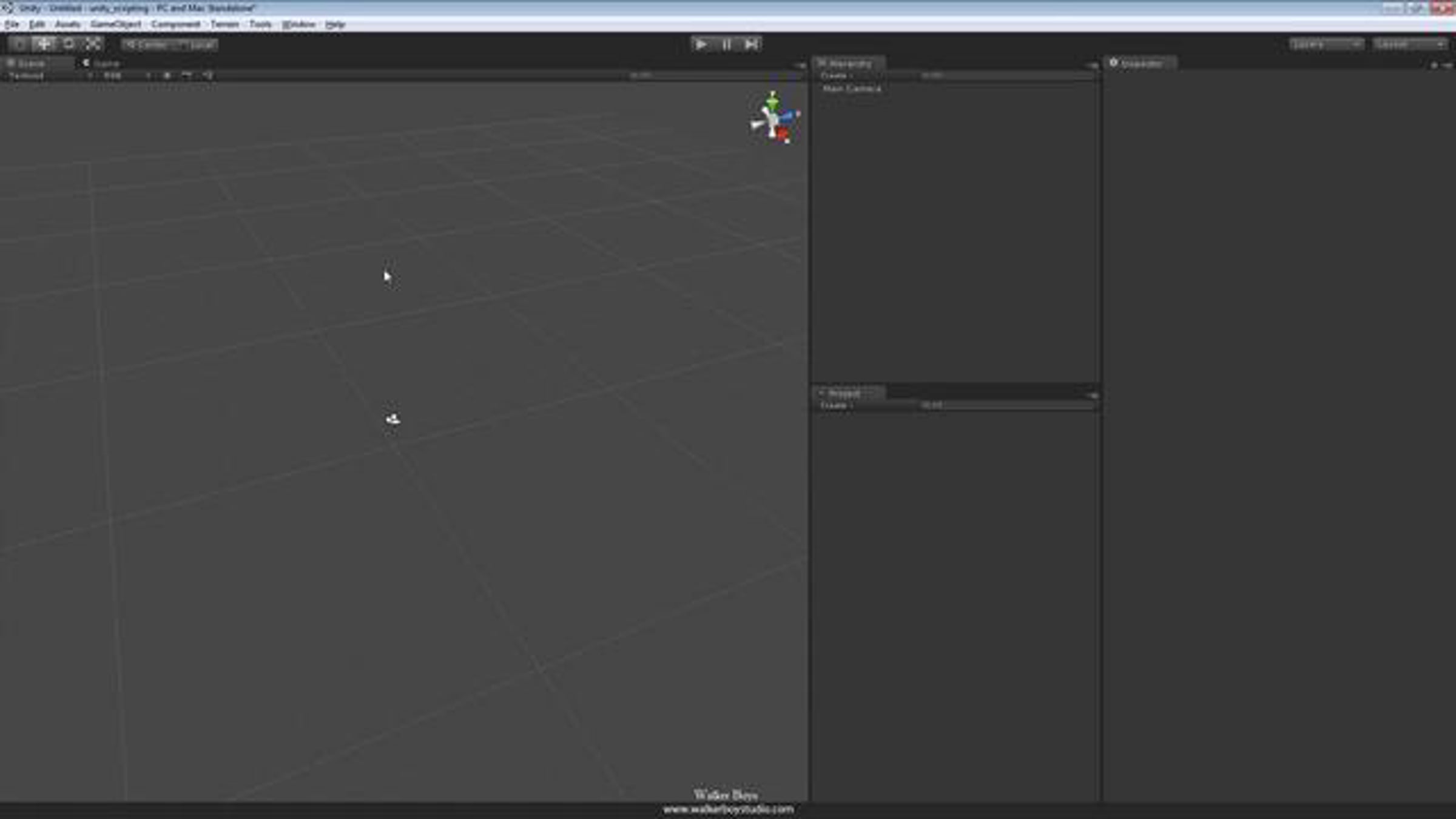Image resolution: width=1456 pixels, height=819 pixels.
Task: Click the Step frame button
Action: point(750,44)
